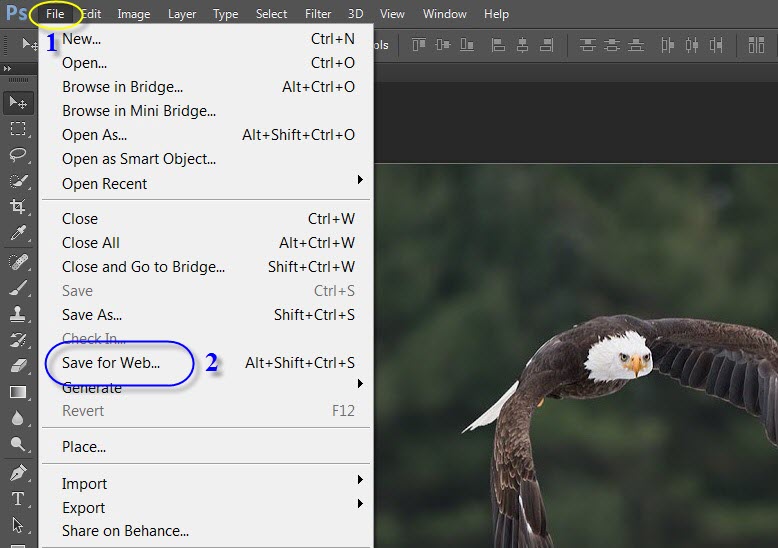Choose Save As from the File menu
Image resolution: width=778 pixels, height=548 pixels.
pos(92,315)
